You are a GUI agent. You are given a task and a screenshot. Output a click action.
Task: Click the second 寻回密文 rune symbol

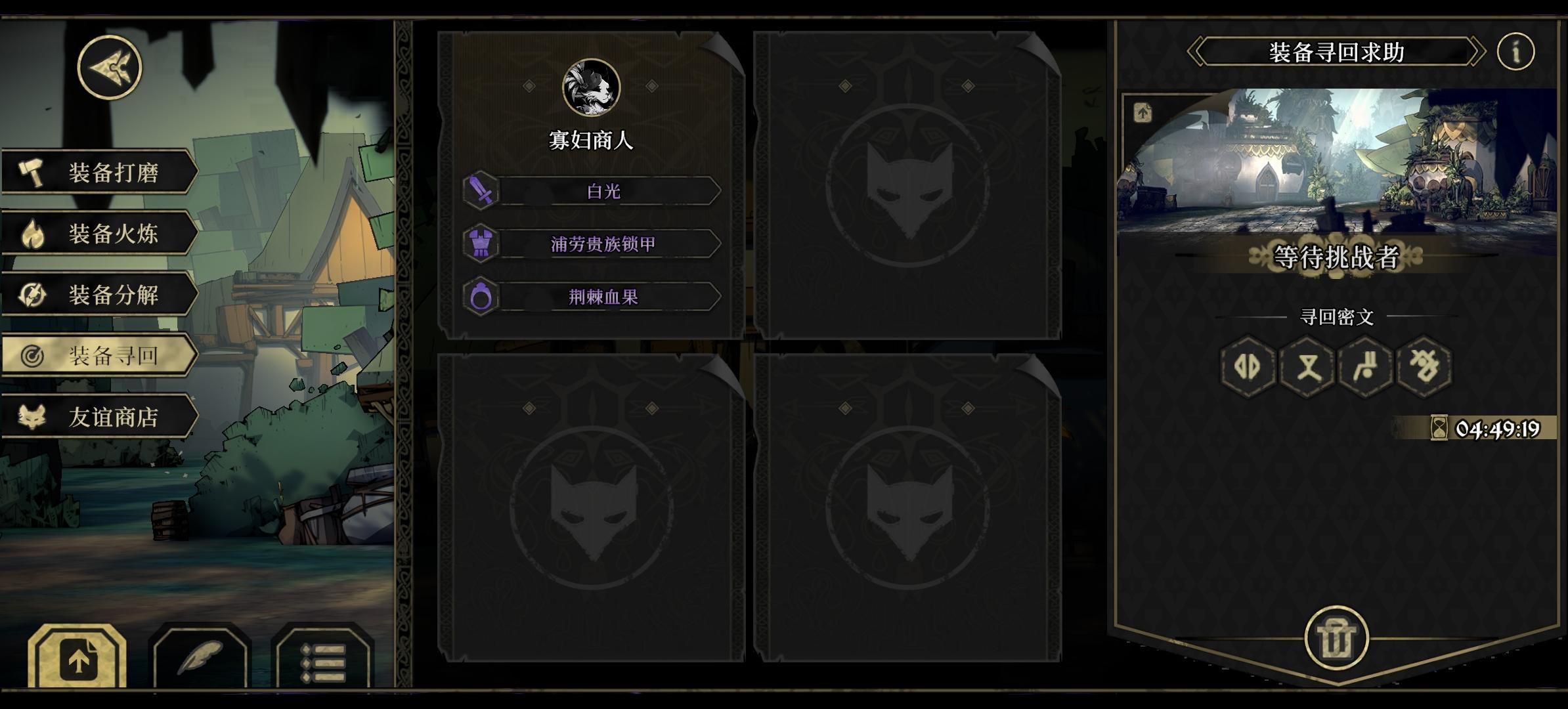click(1307, 366)
